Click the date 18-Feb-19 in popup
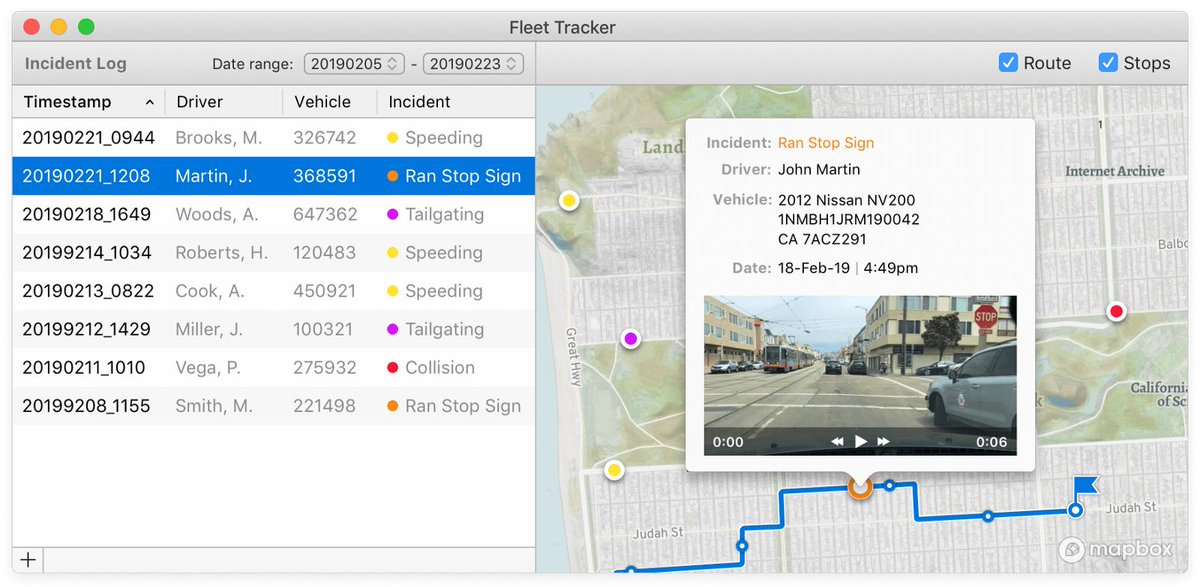Image resolution: width=1200 pixels, height=587 pixels. pyautogui.click(x=814, y=268)
